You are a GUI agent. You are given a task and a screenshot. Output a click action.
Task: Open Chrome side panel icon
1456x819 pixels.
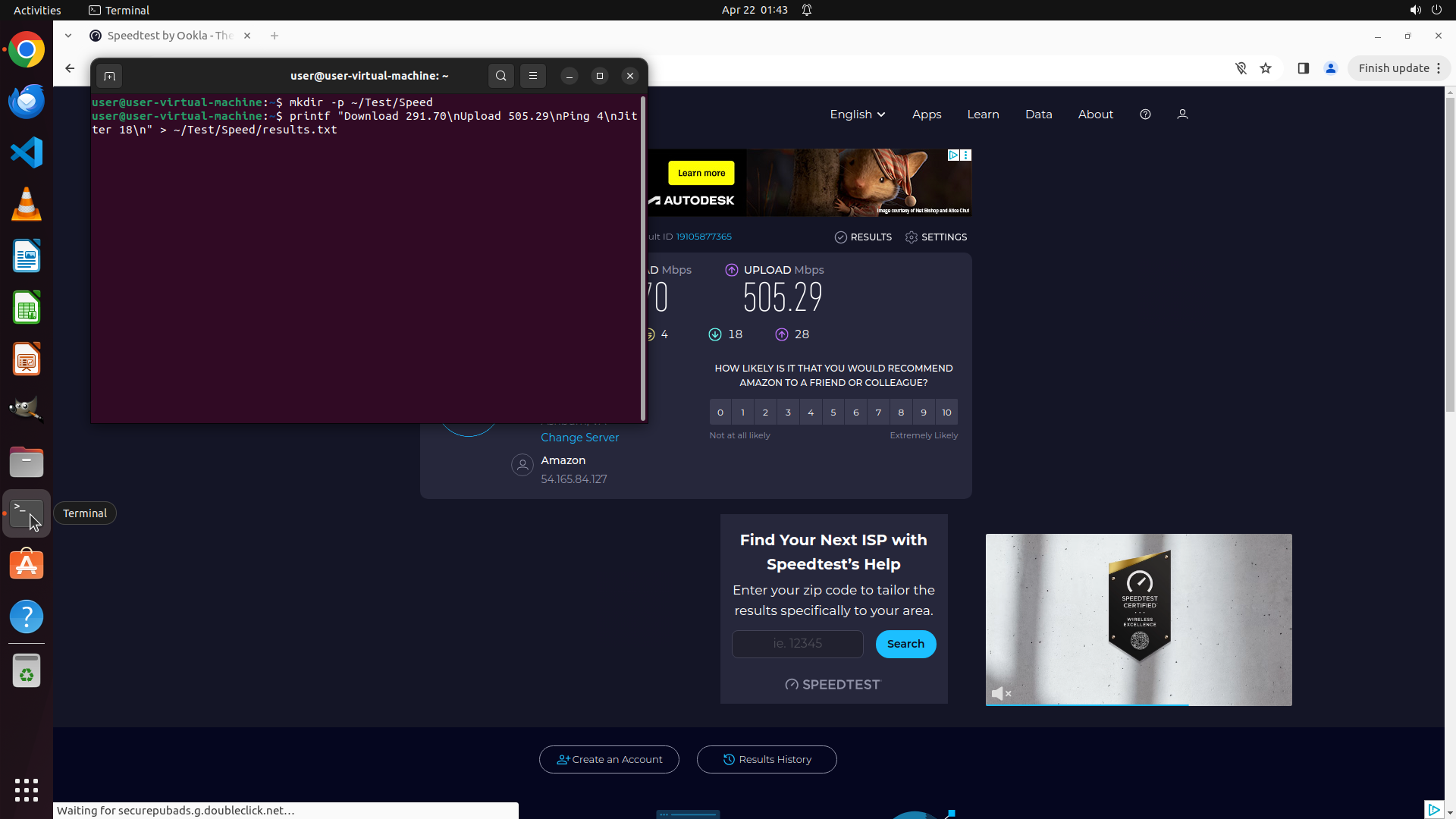(1303, 68)
